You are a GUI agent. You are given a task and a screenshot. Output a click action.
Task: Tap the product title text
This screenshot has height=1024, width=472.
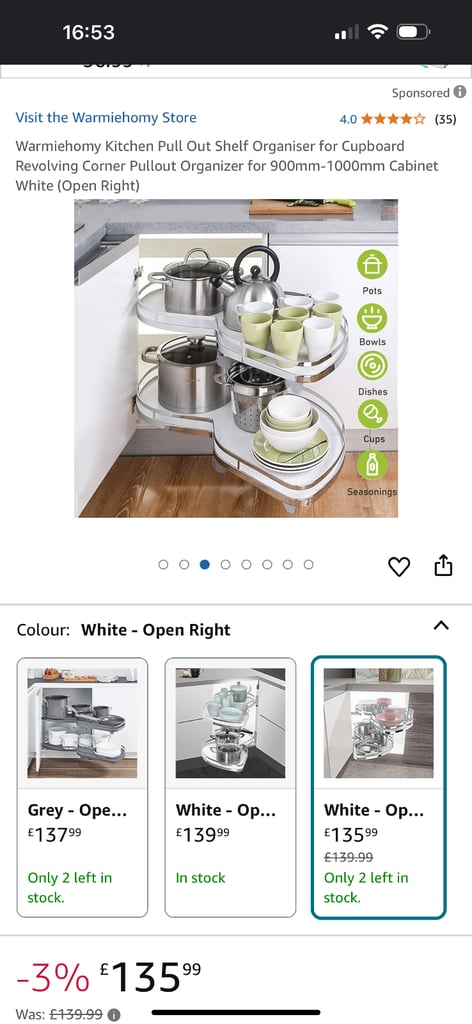[x=227, y=166]
